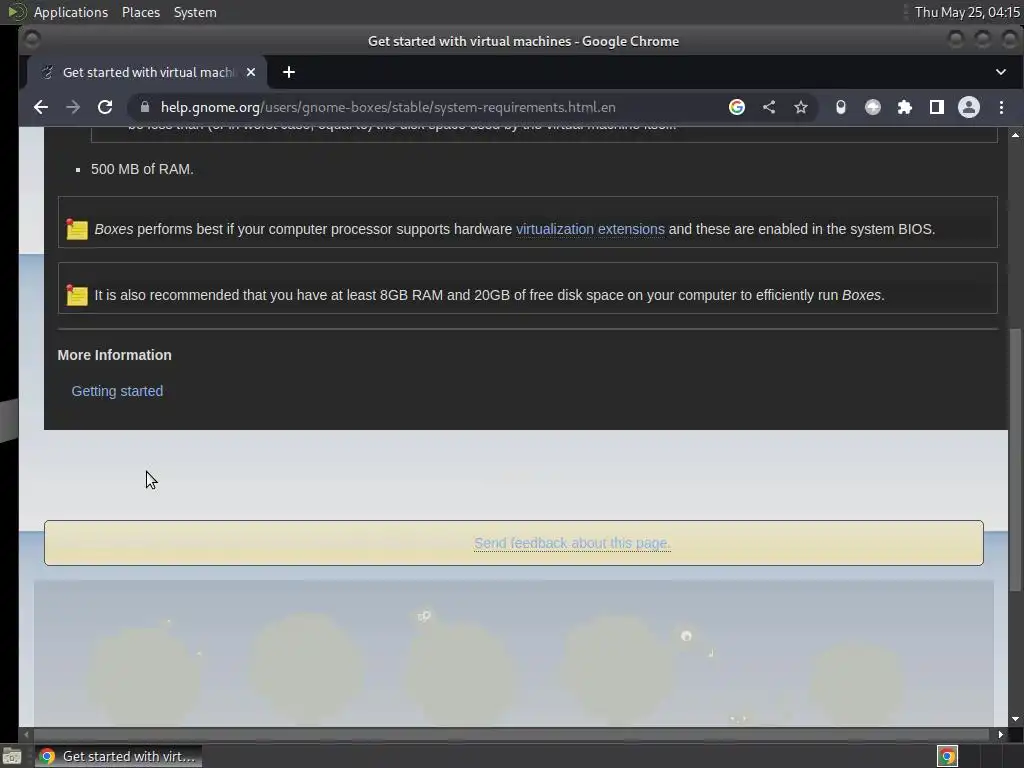Open the round gray extension icon
Screen dimensions: 1024x768
tap(872, 107)
